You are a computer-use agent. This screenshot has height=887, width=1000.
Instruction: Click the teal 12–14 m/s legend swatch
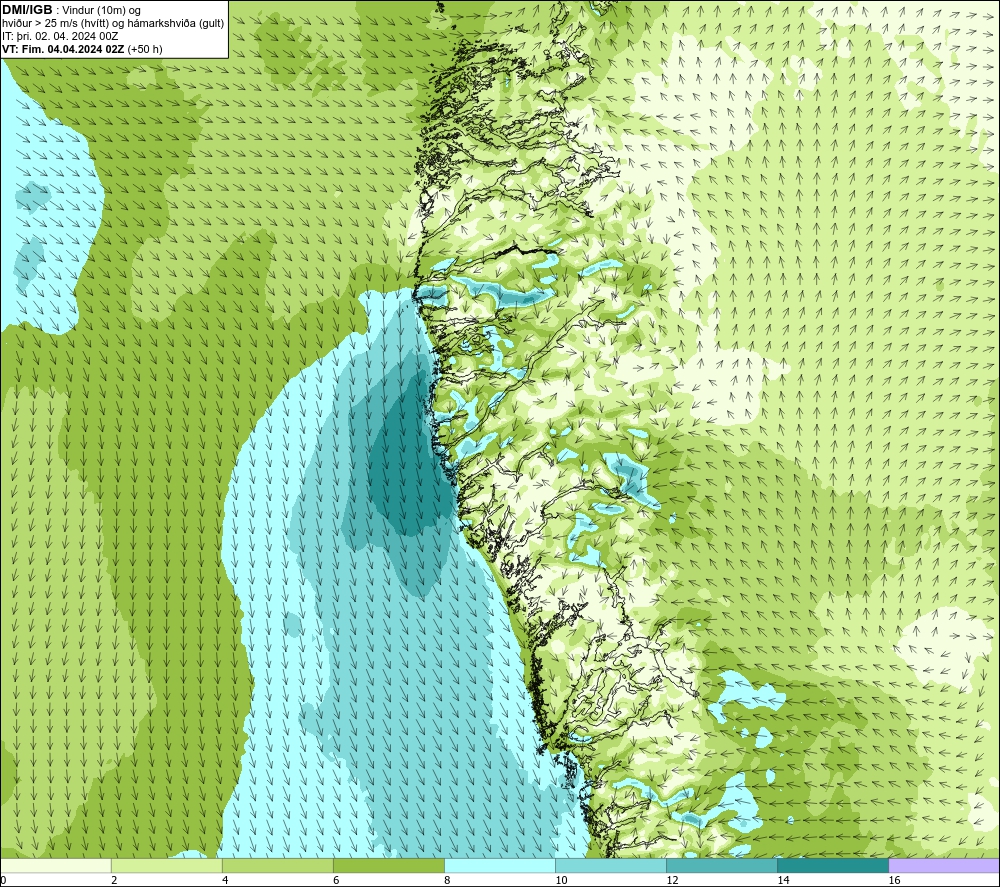tap(722, 866)
